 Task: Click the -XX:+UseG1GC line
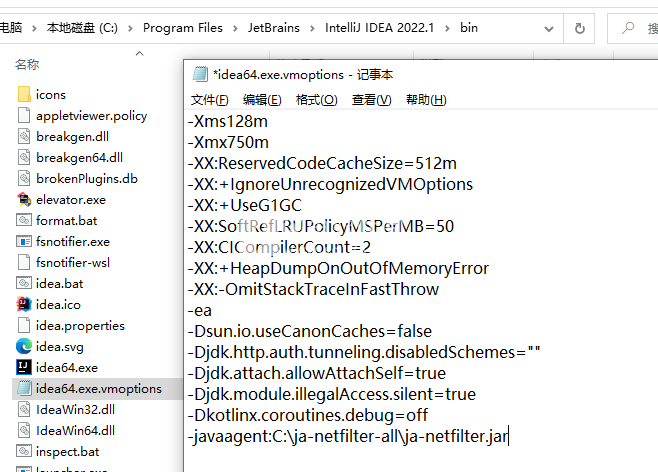(245, 205)
